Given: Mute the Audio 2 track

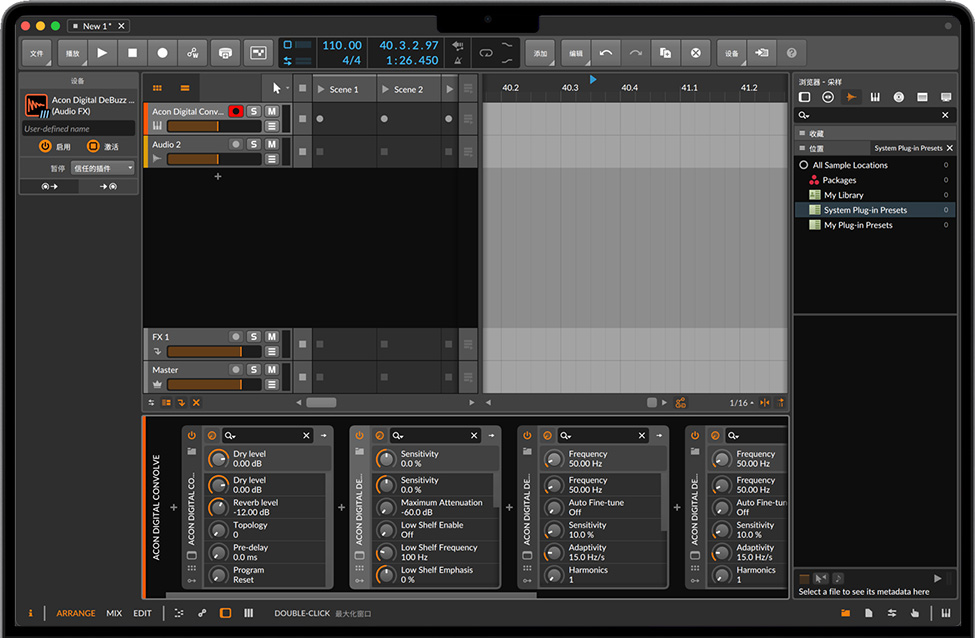Looking at the screenshot, I should pos(271,144).
